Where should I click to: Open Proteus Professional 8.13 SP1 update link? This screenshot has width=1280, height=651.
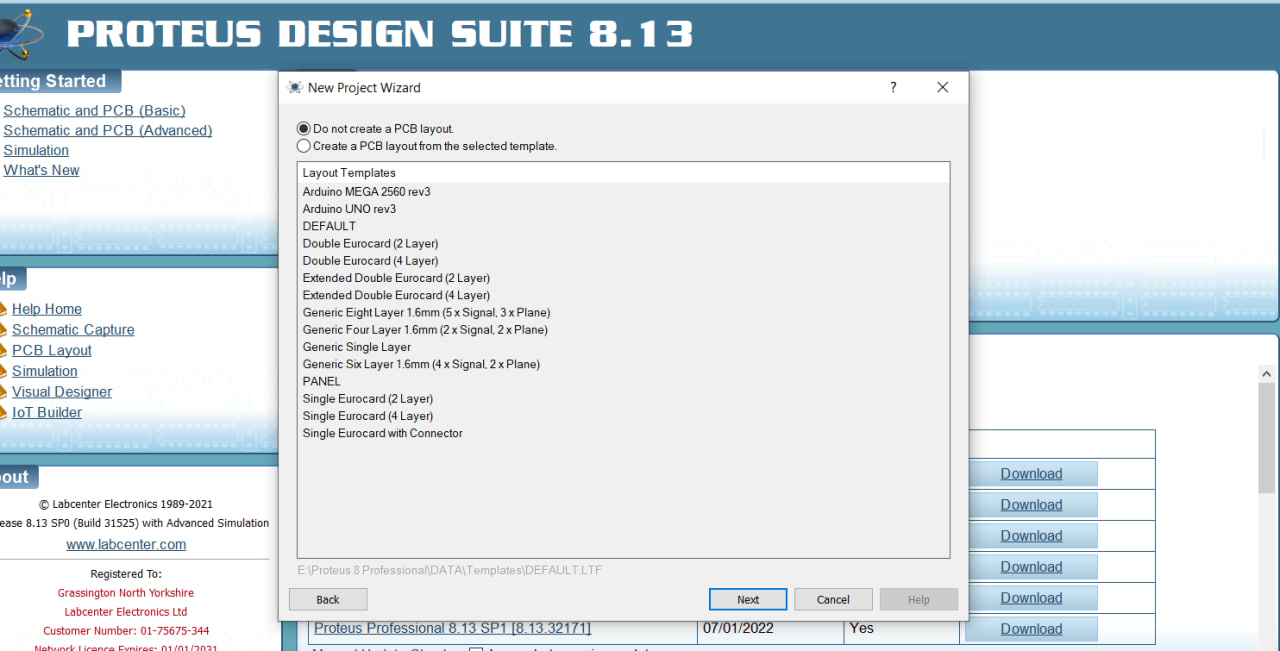click(x=452, y=629)
